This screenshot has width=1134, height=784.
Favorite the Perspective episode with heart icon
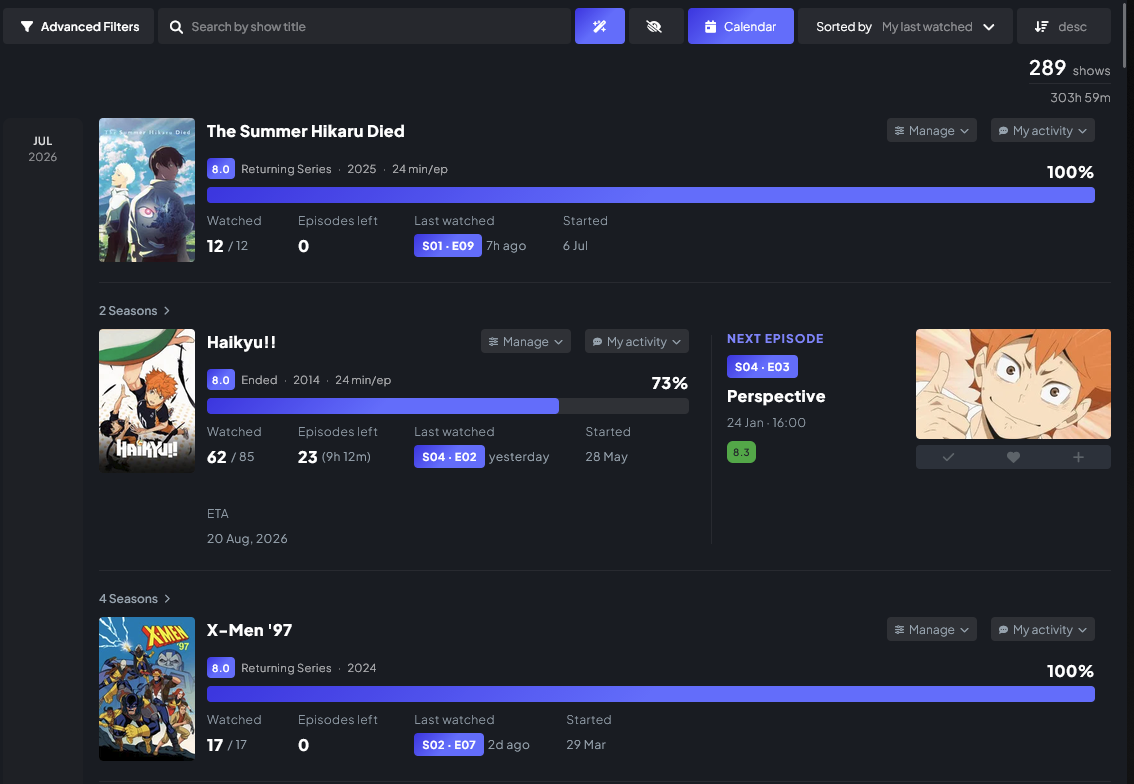(x=1013, y=457)
